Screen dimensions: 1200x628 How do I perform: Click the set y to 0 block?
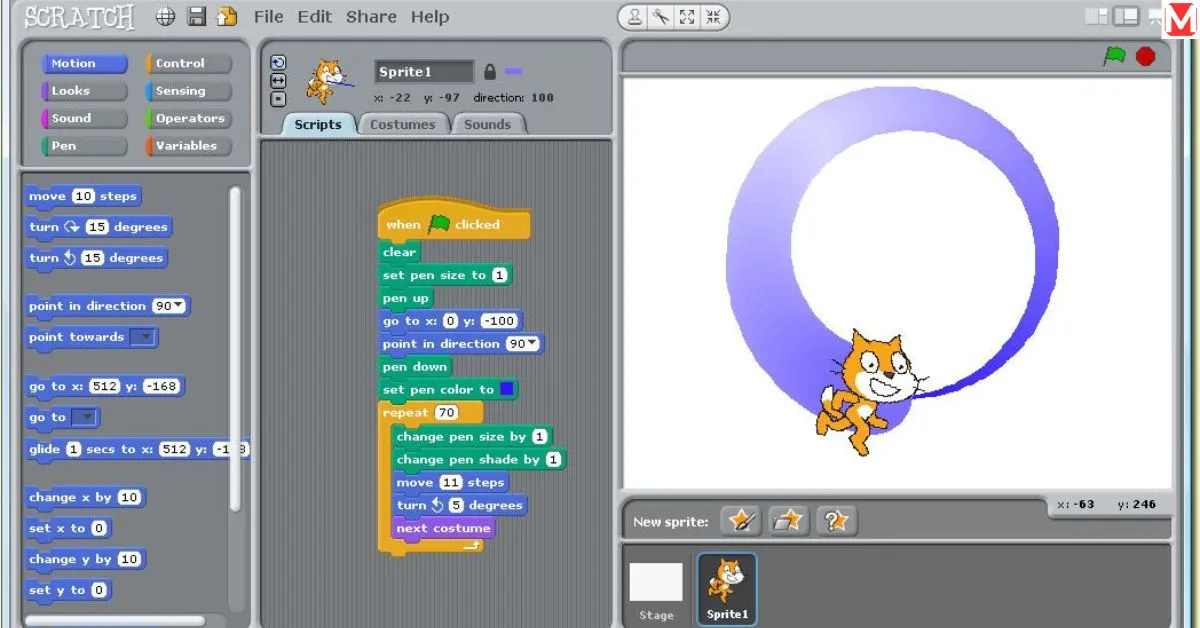pos(68,590)
